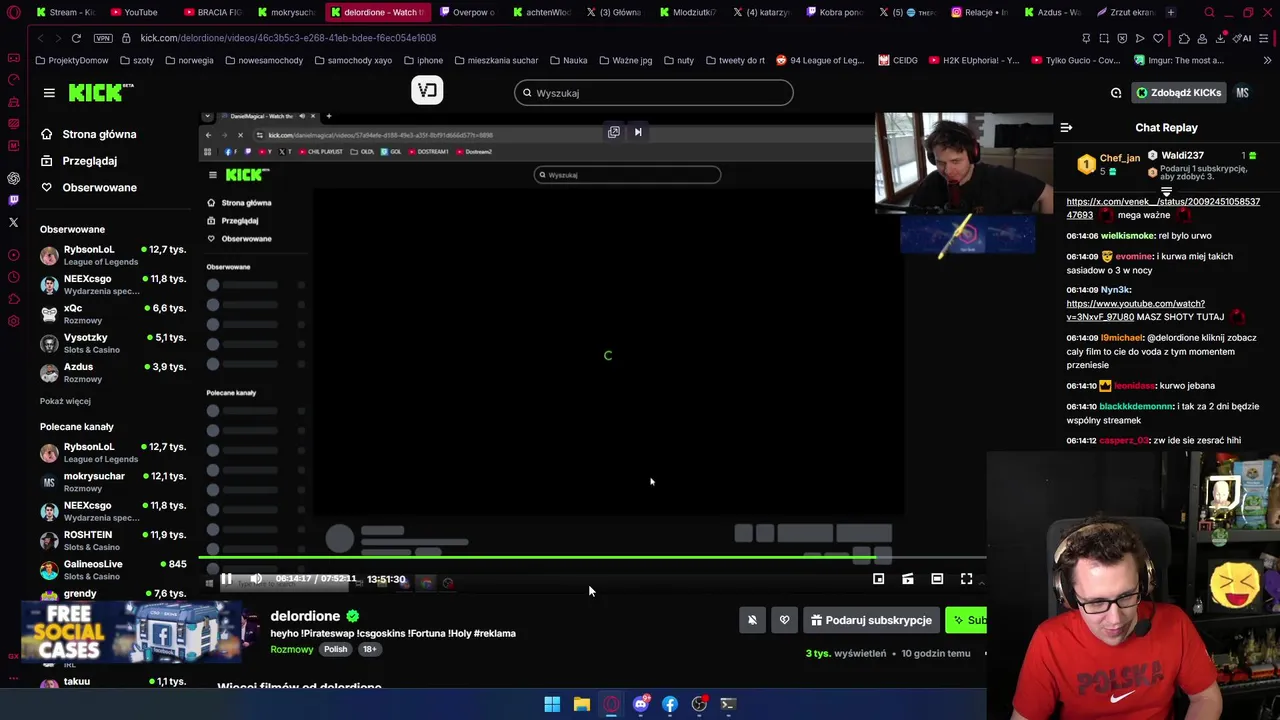This screenshot has height=720, width=1280.
Task: Open xQc channel in followed list
Action: (x=113, y=314)
